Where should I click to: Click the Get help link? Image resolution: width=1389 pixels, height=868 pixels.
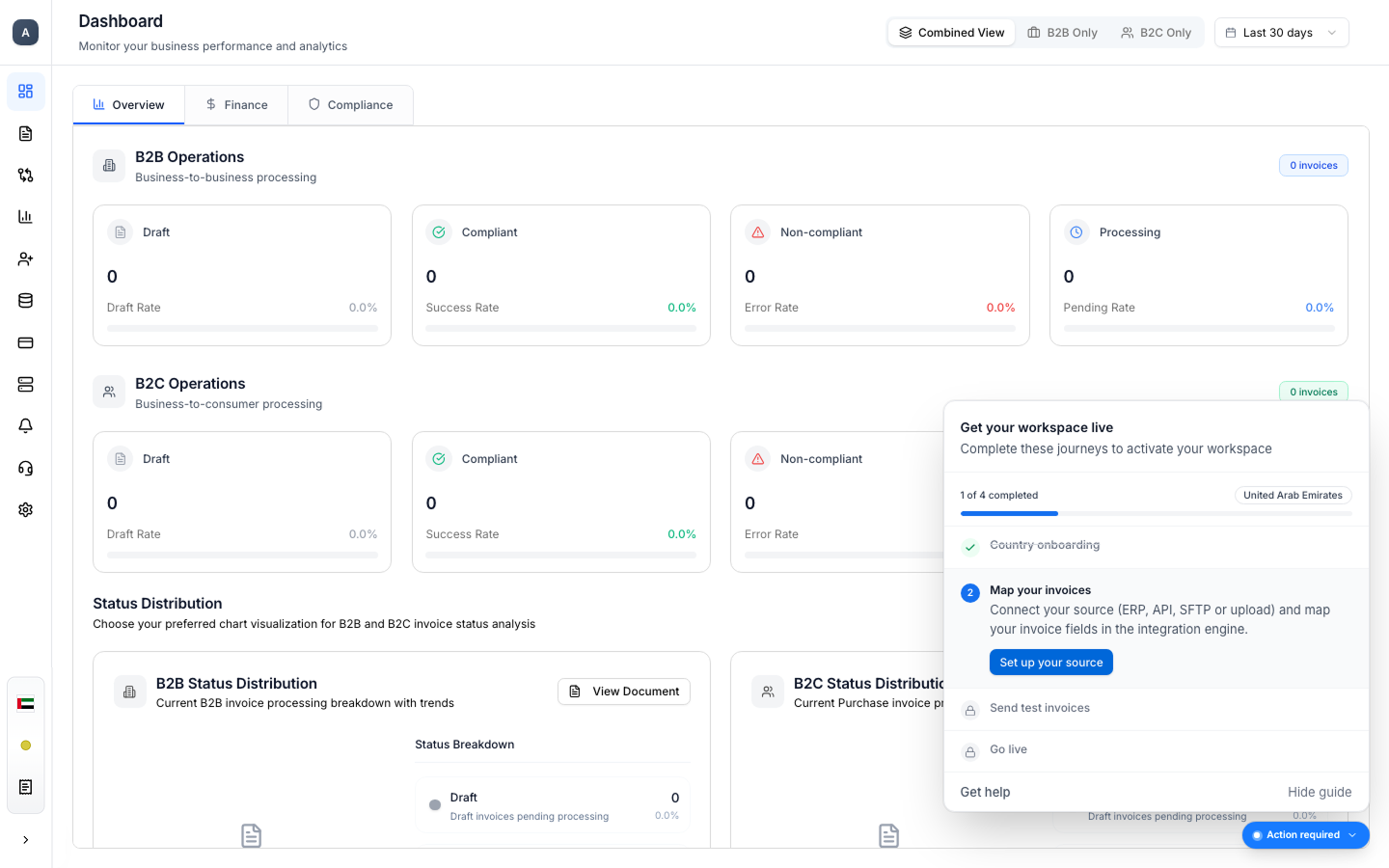tap(985, 792)
